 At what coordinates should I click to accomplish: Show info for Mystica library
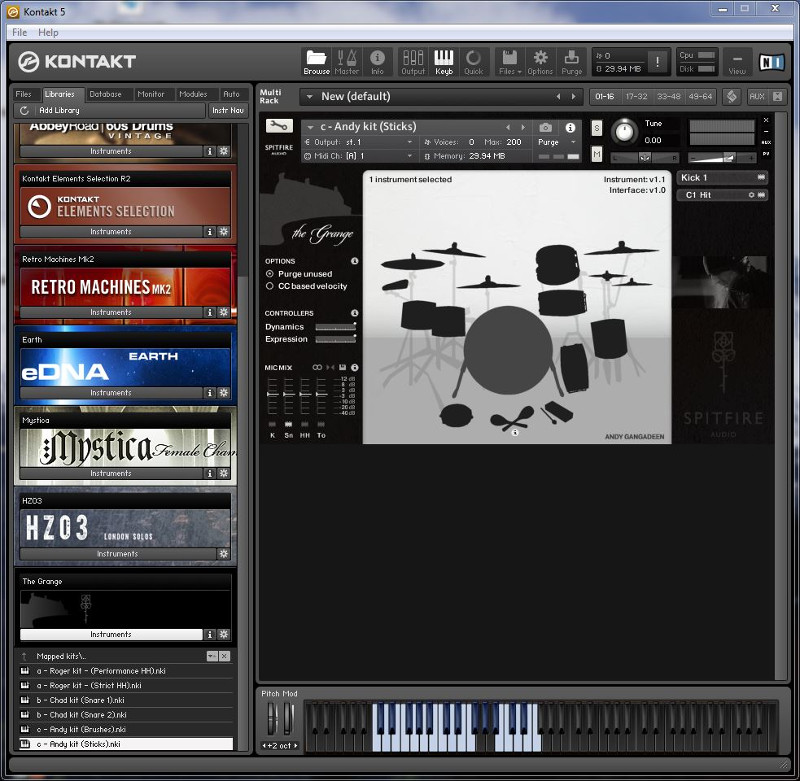tap(209, 473)
